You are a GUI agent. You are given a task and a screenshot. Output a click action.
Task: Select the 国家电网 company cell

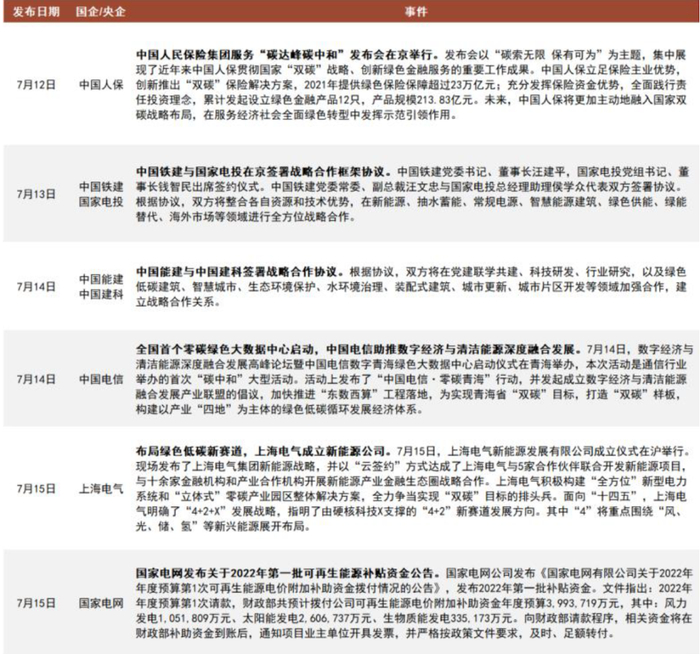pos(101,603)
